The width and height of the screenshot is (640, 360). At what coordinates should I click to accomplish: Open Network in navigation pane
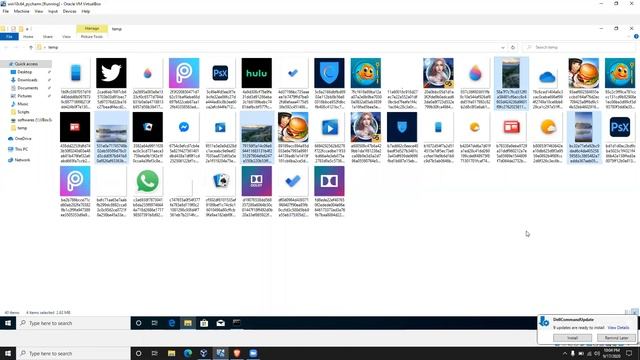[22, 160]
